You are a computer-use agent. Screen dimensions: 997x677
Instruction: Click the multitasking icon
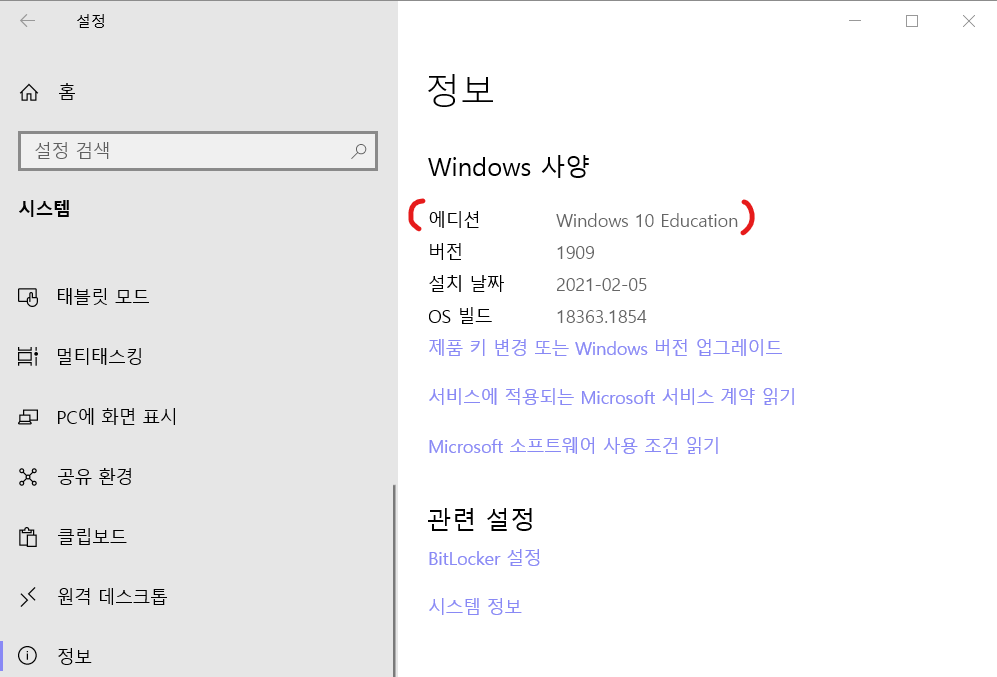pos(28,357)
